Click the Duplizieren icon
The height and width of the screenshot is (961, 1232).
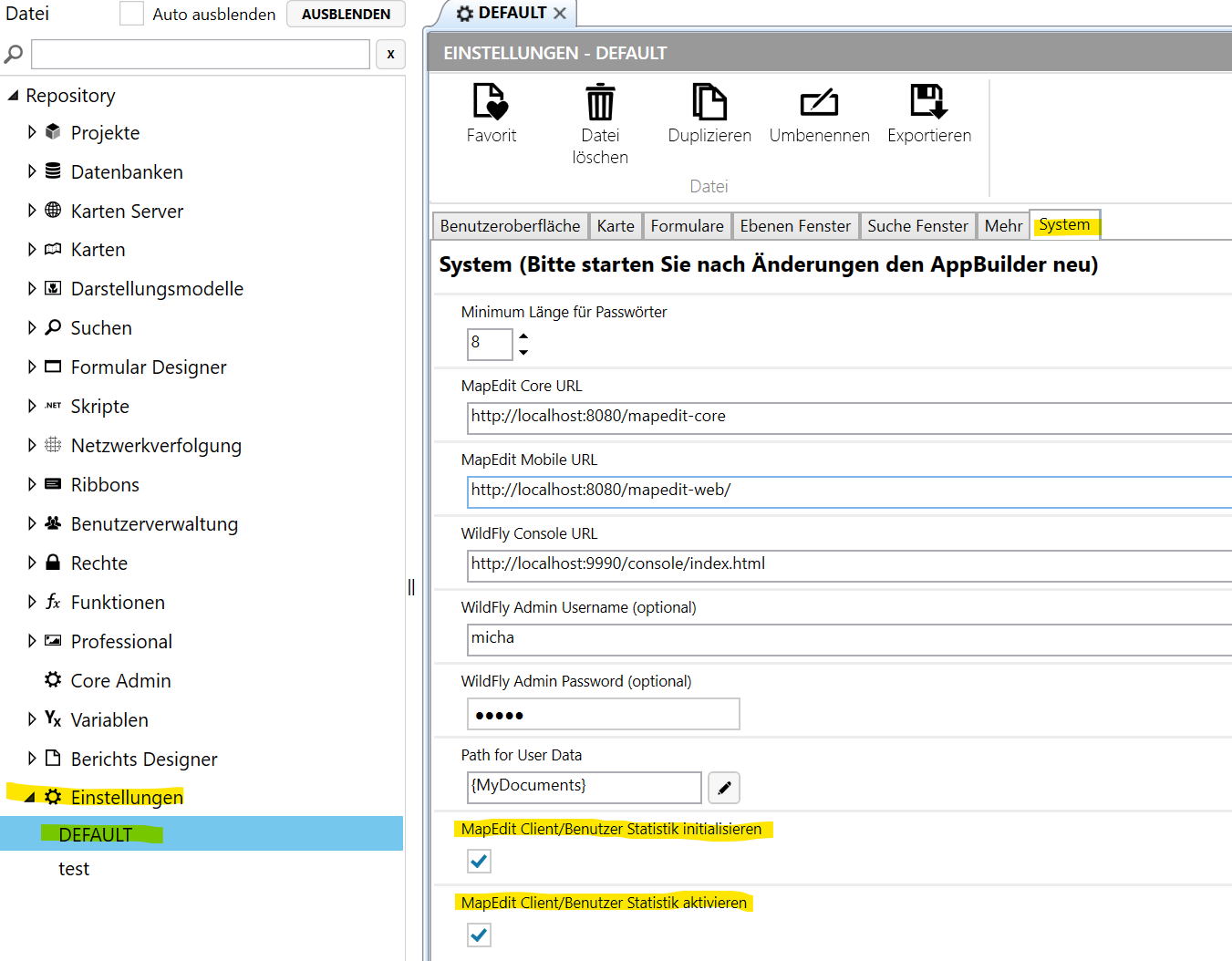(709, 101)
